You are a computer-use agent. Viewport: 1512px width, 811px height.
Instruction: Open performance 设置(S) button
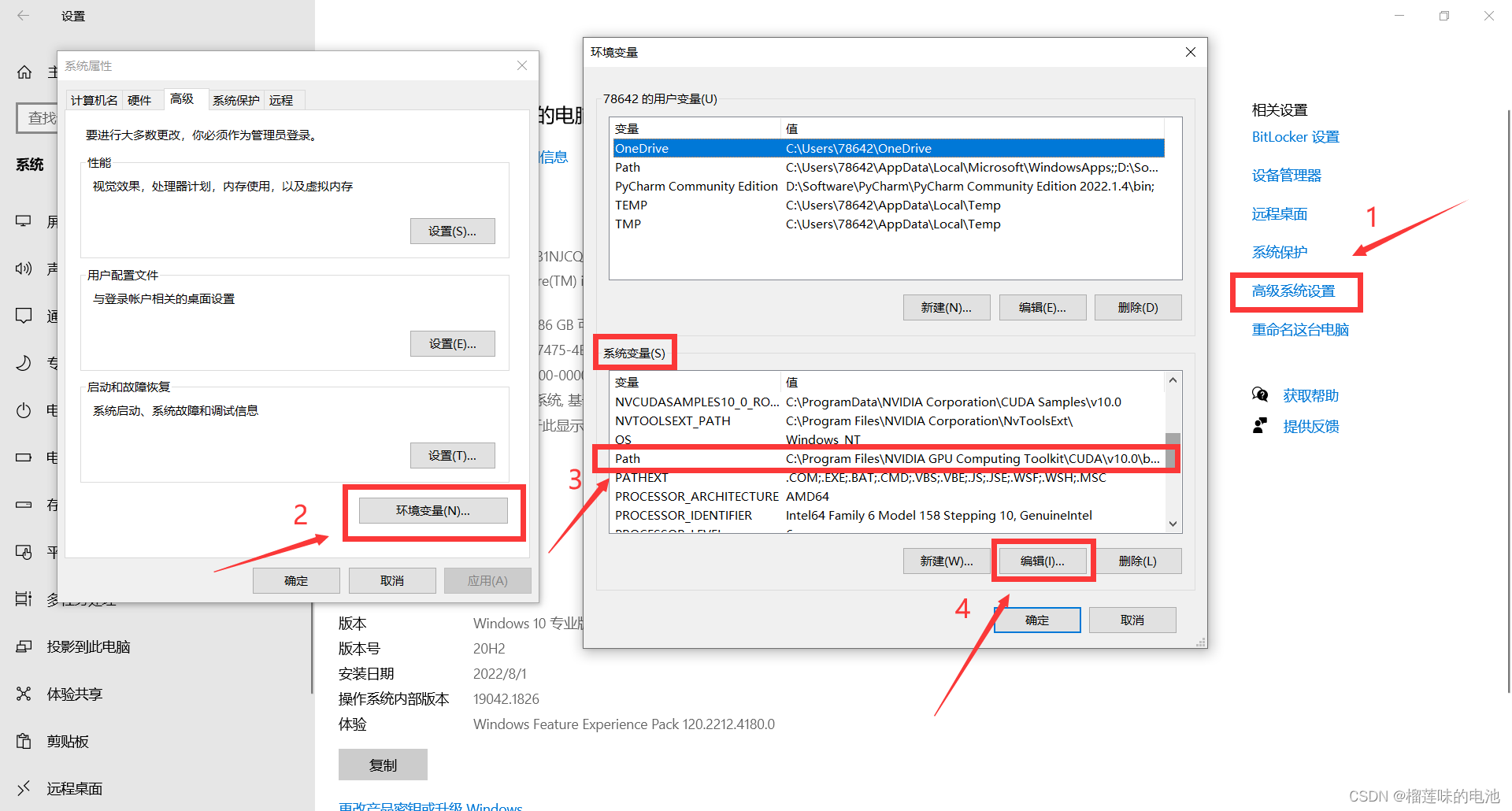point(453,231)
